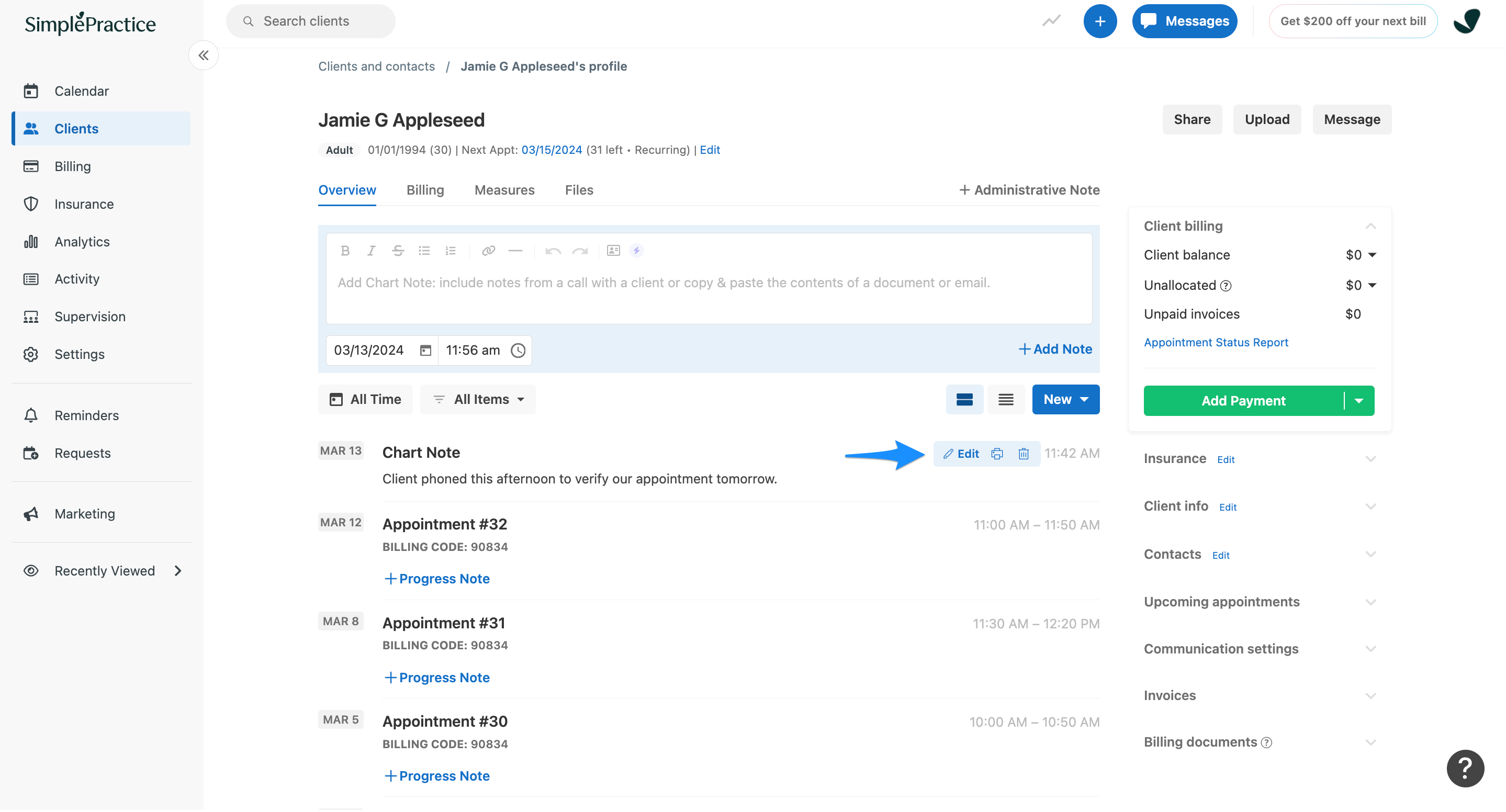Select the Italic formatting icon
1506x812 pixels.
pyautogui.click(x=371, y=250)
